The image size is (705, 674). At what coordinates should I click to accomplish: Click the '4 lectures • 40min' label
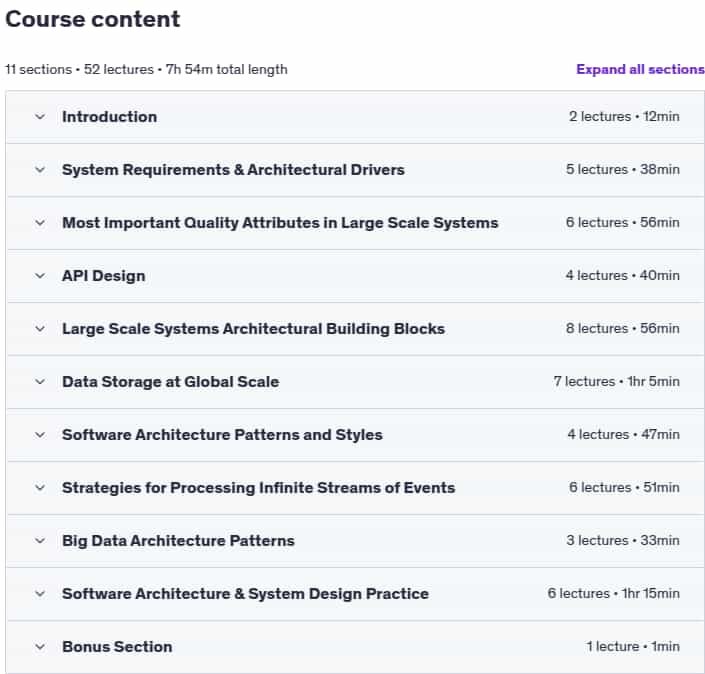(623, 275)
